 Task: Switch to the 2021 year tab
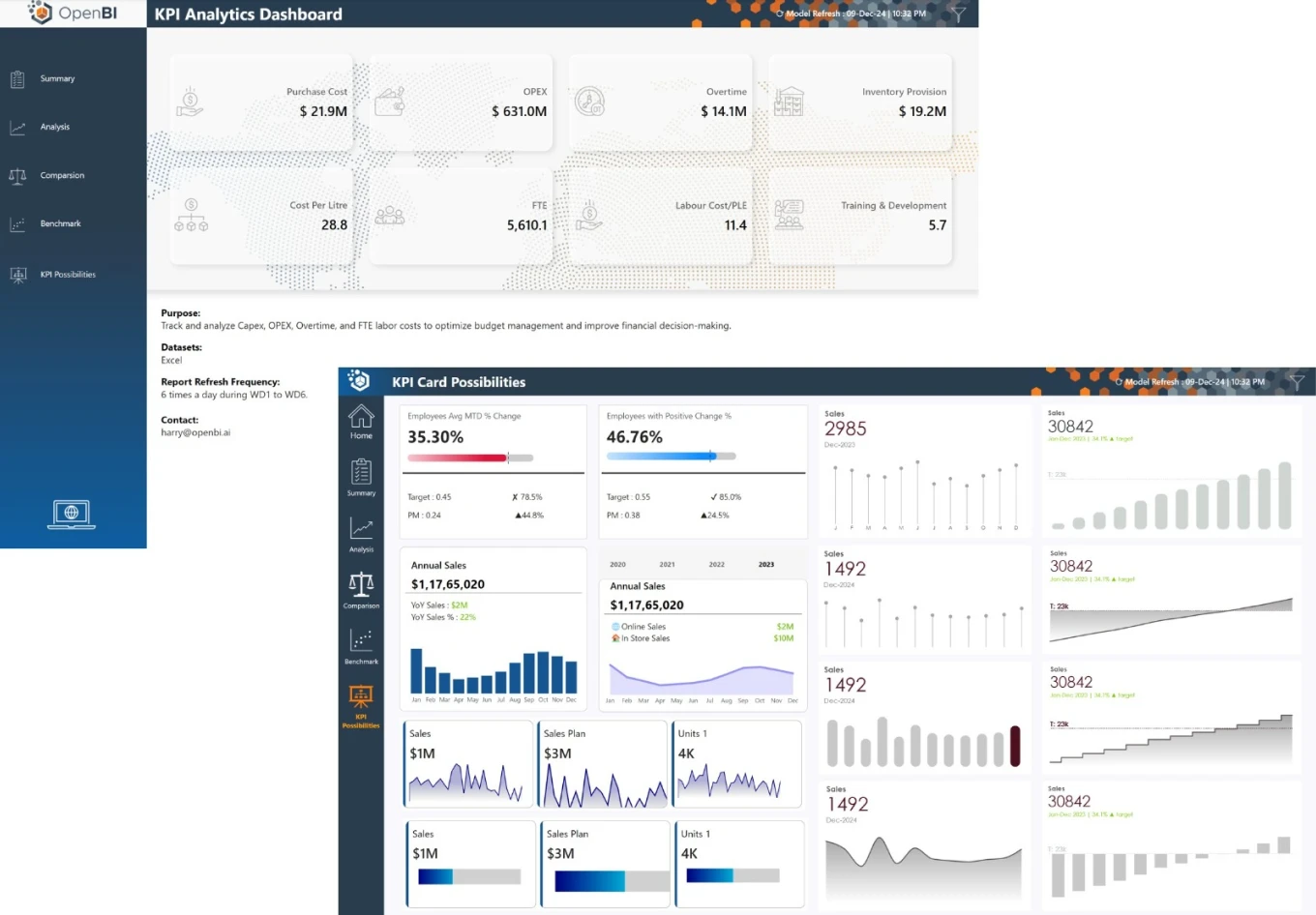[667, 564]
